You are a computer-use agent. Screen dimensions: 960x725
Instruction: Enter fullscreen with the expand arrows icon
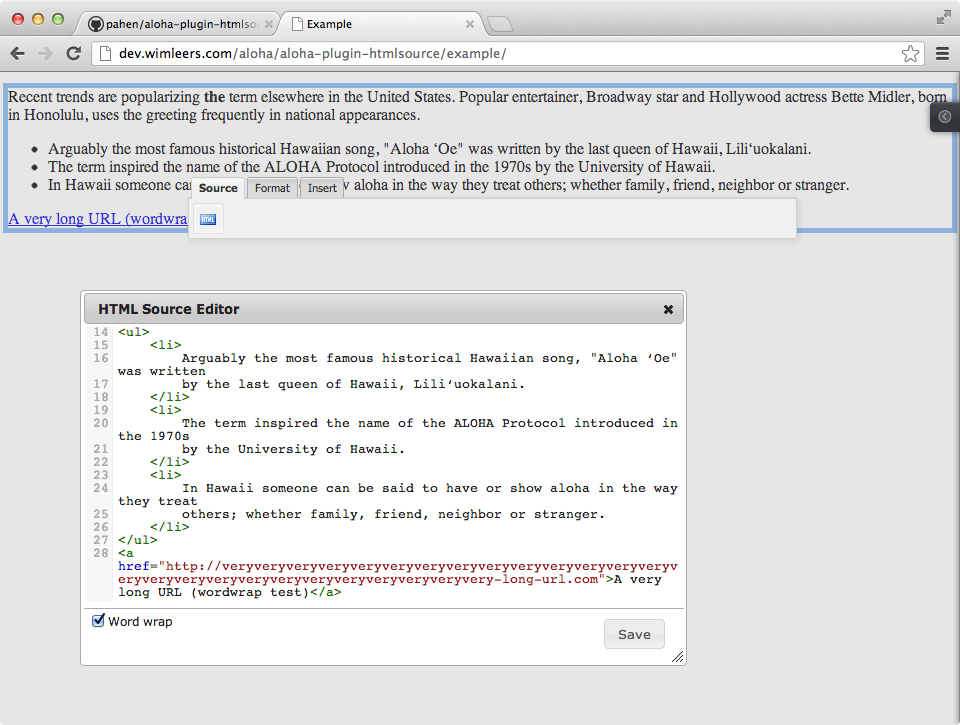coord(943,18)
